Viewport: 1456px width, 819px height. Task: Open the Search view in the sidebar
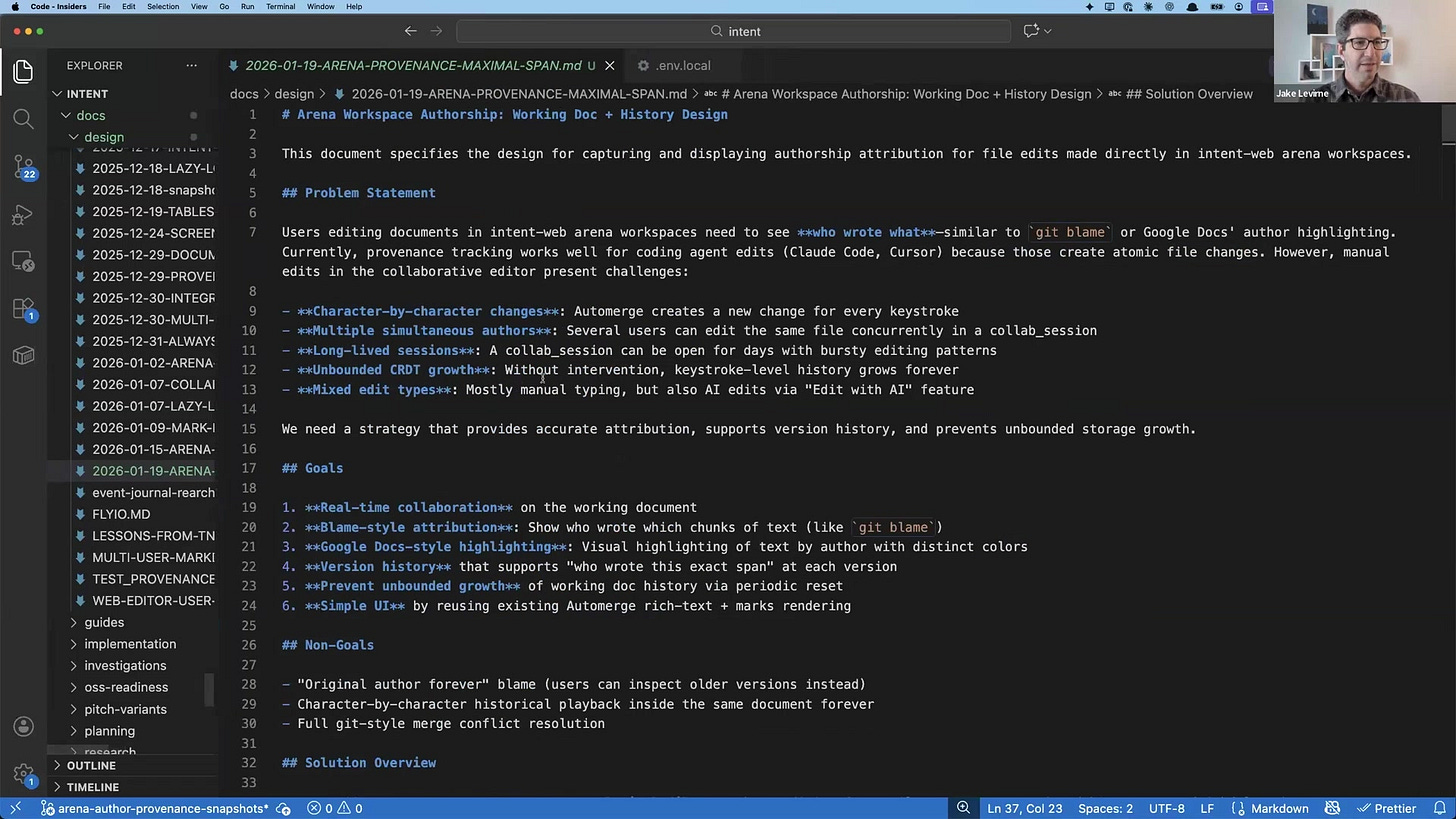click(23, 117)
